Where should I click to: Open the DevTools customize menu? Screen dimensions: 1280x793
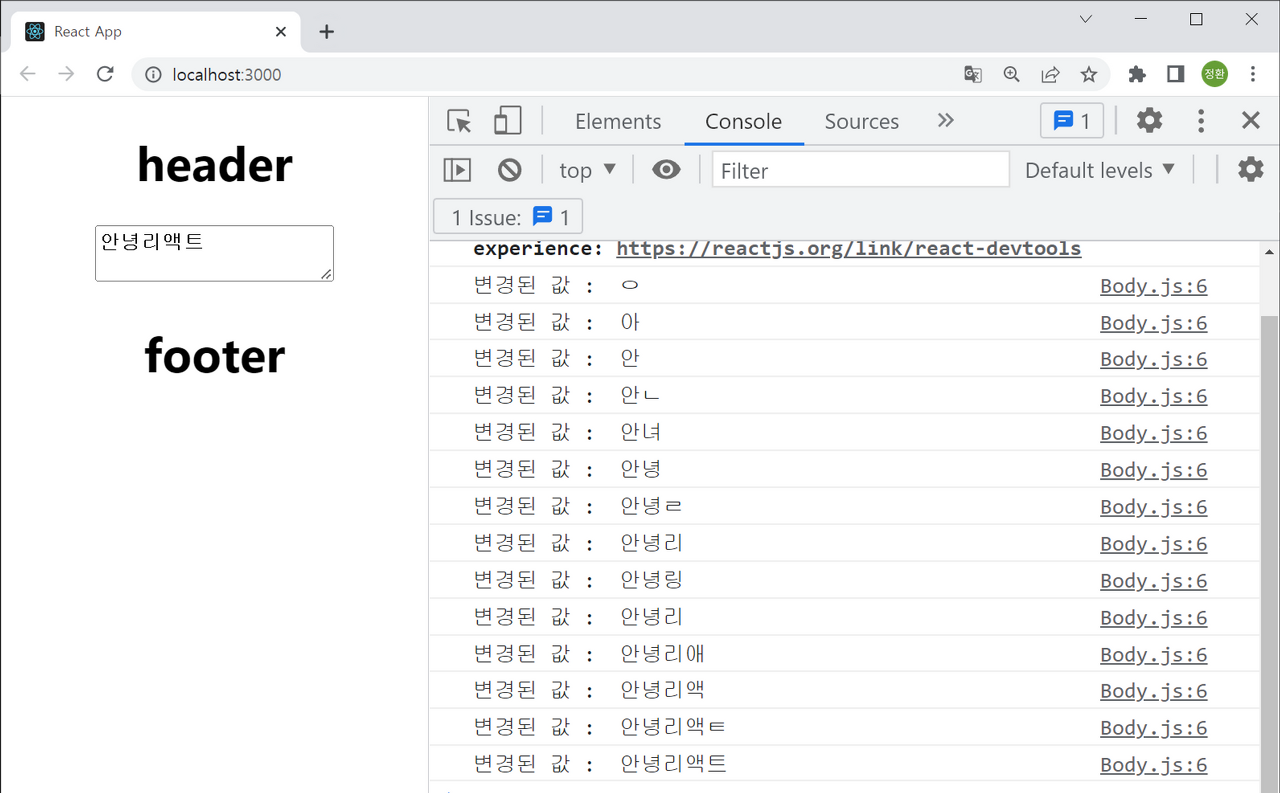pos(1201,121)
